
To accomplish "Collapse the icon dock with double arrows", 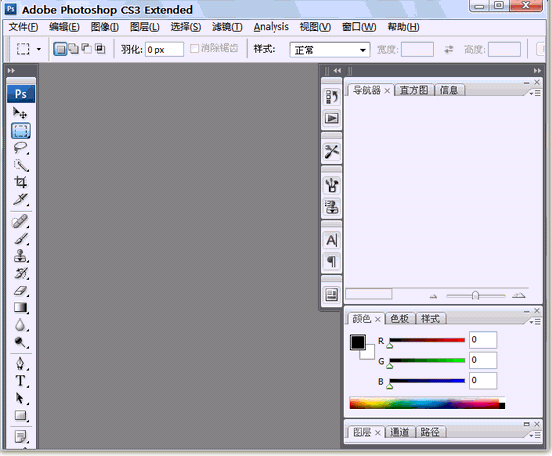I will click(x=337, y=71).
